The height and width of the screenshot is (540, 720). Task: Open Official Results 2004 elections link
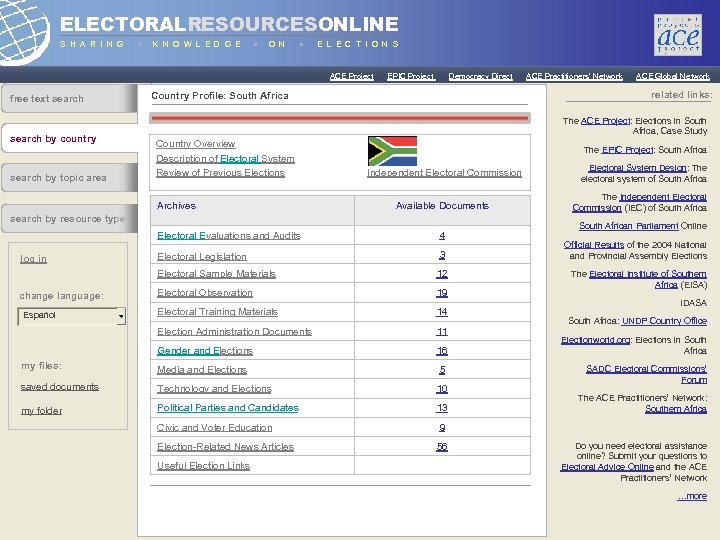click(593, 245)
